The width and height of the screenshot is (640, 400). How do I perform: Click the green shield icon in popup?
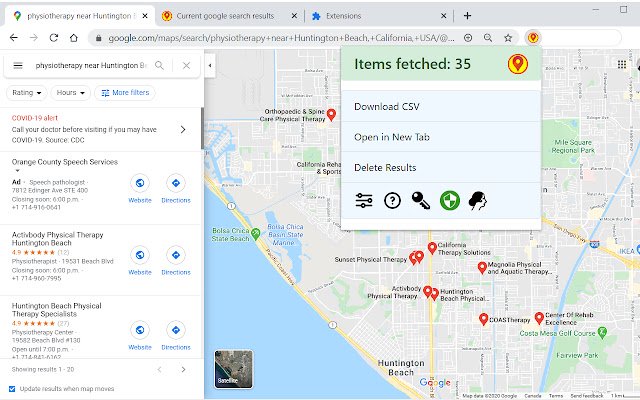tap(449, 200)
